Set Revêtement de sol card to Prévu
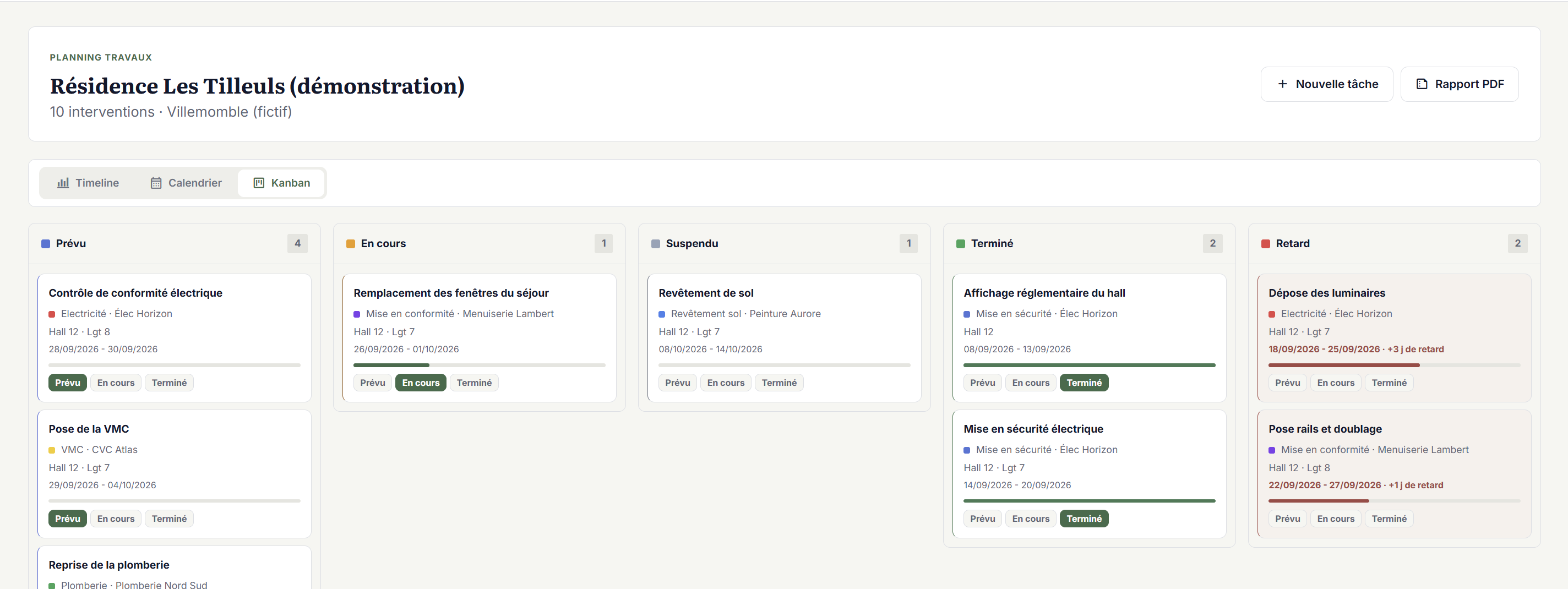 coord(678,383)
